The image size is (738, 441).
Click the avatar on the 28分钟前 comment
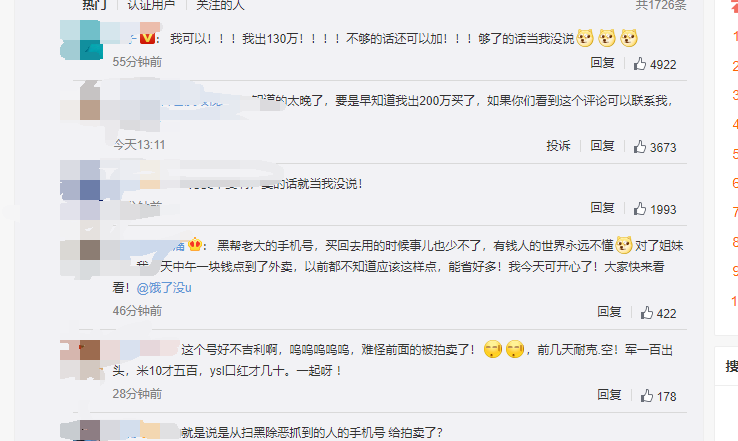[x=80, y=360]
